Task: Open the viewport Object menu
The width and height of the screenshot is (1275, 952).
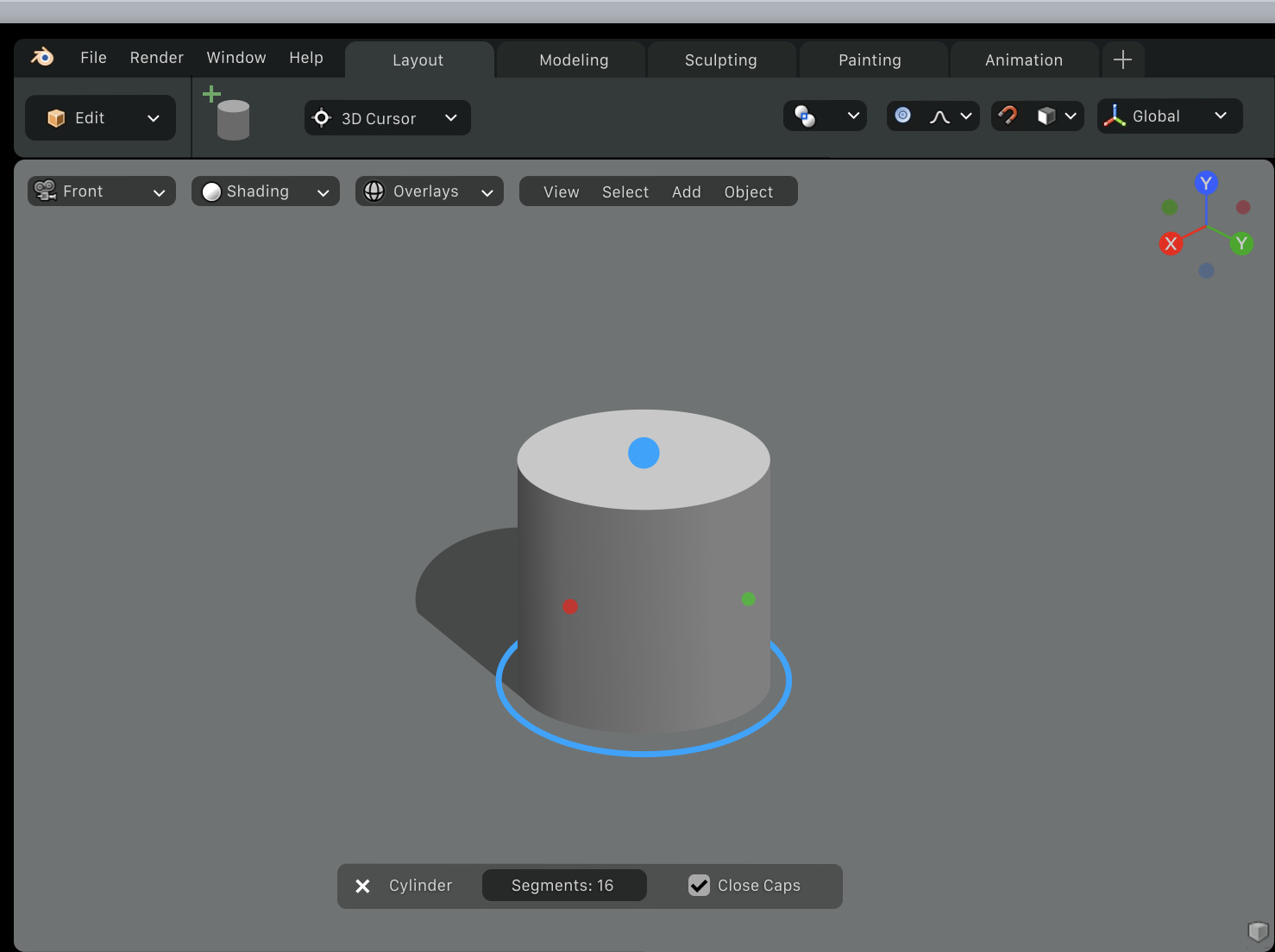Action: (x=749, y=192)
